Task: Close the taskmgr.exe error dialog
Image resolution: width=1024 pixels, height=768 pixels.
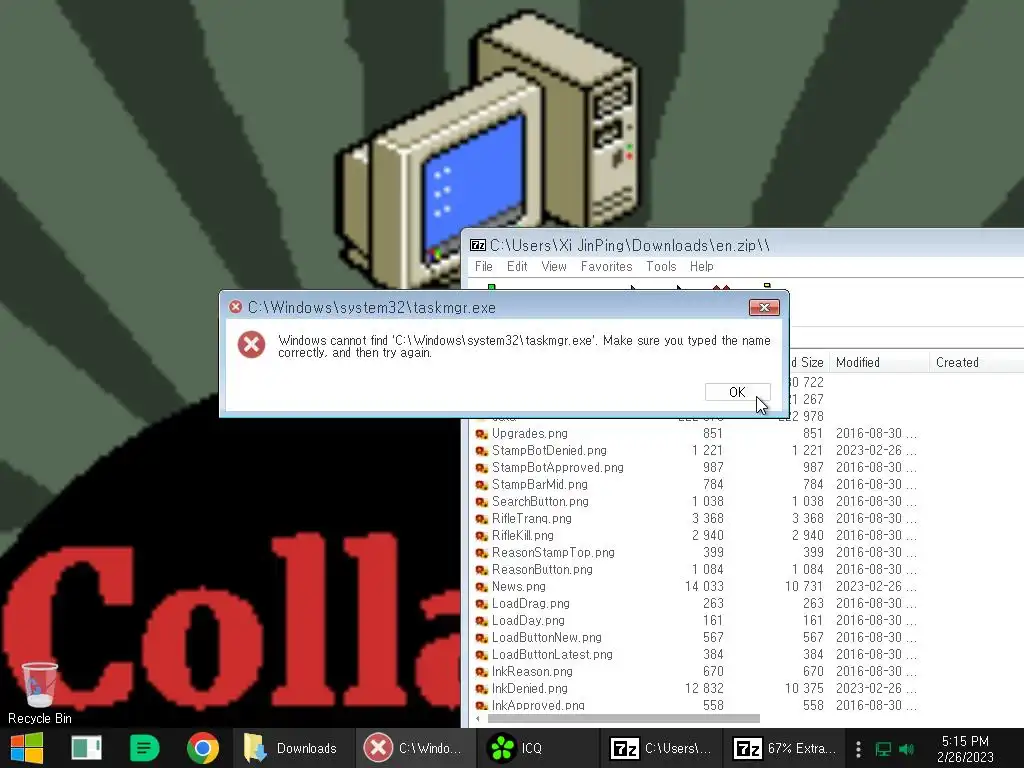Action: [x=764, y=308]
